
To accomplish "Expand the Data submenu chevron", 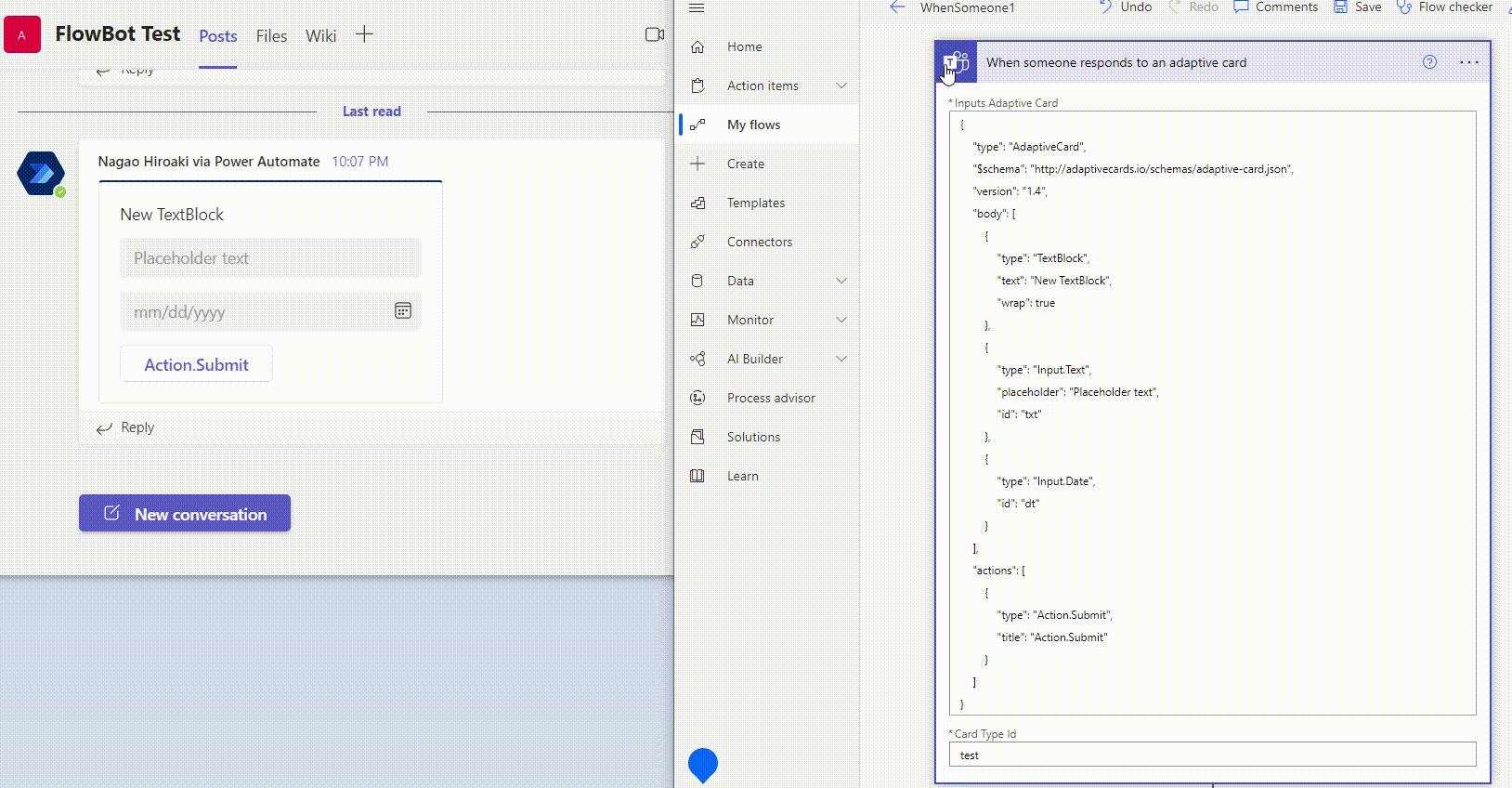I will tap(841, 281).
